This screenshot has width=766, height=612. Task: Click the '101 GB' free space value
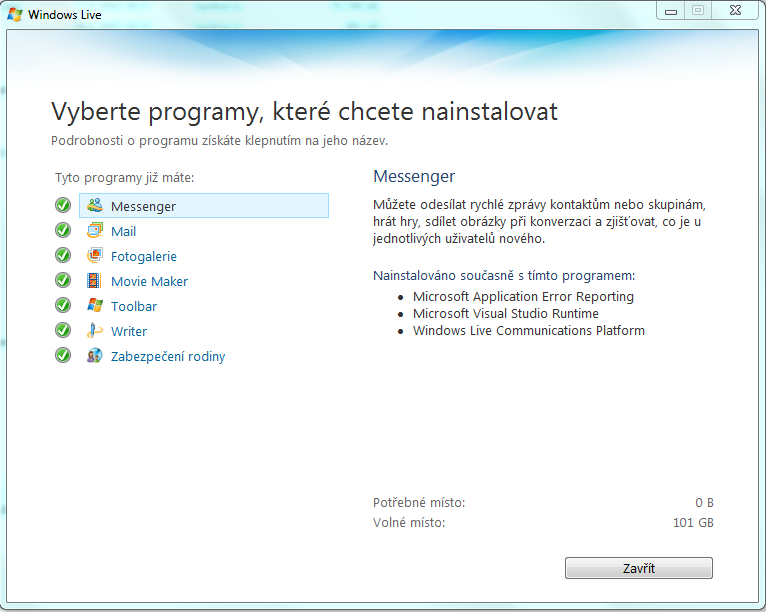point(693,523)
